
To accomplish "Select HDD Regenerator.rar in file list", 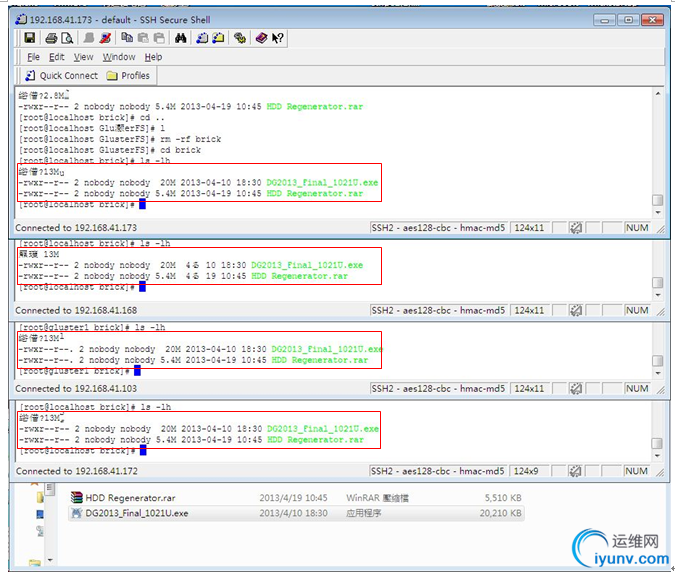I will tap(130, 497).
